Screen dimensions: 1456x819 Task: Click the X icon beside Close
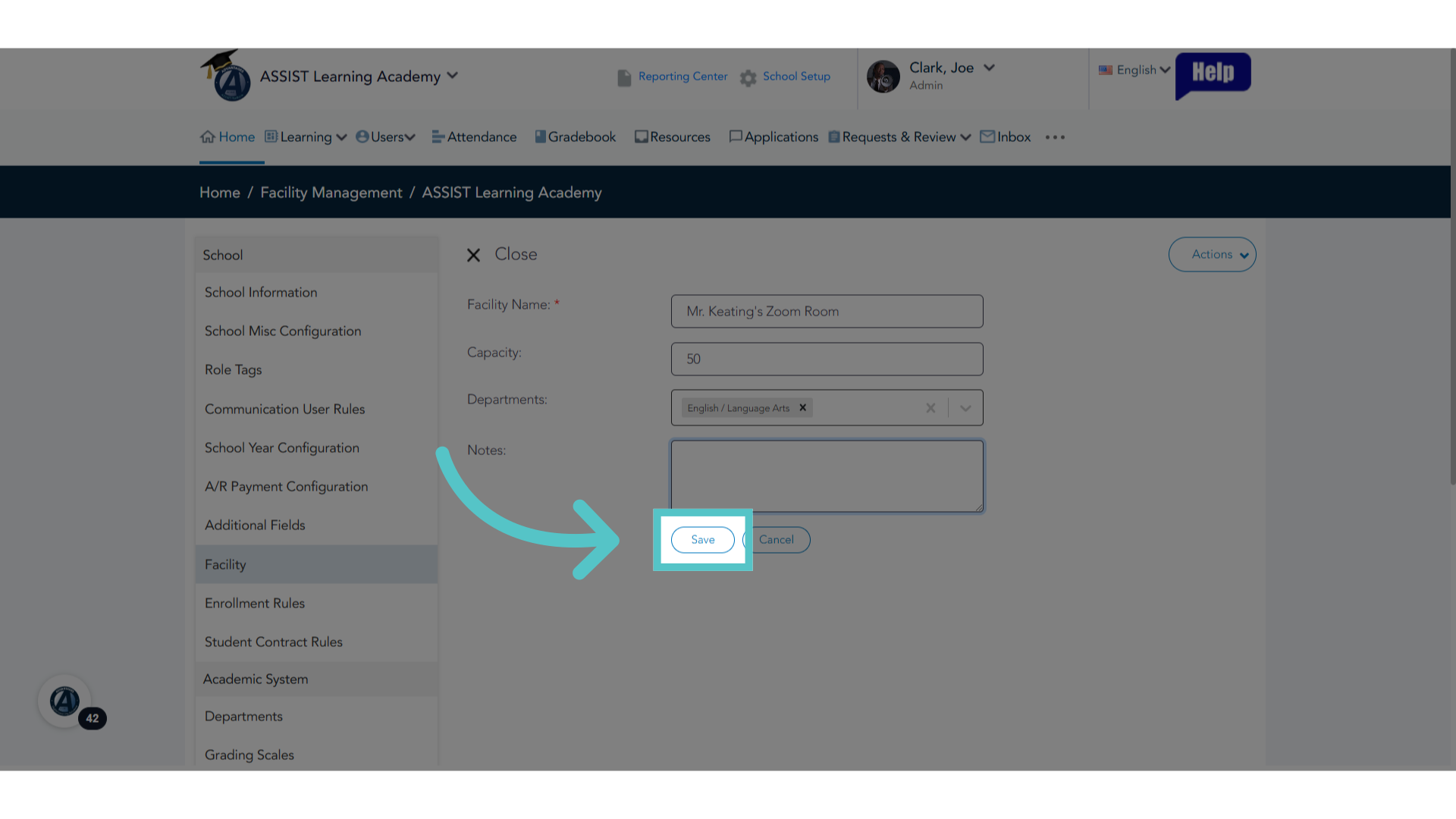click(x=473, y=255)
